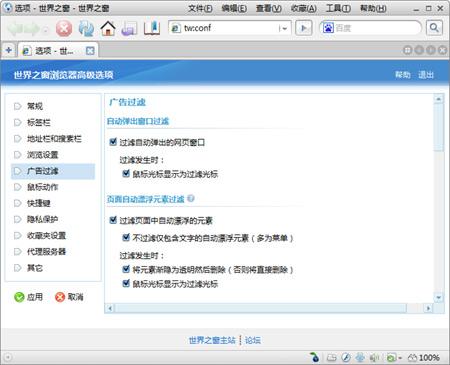
Task: Click the light-blue flower status bar icon
Action: [360, 358]
